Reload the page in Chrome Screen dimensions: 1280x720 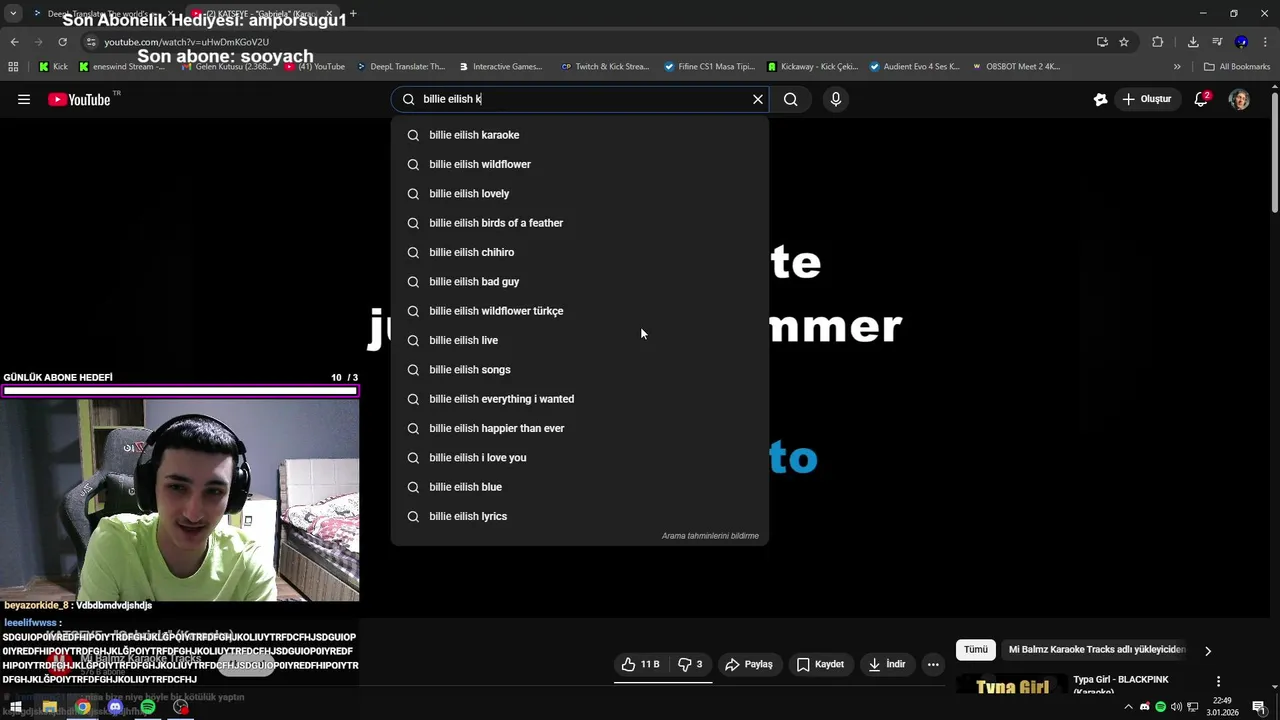[62, 42]
